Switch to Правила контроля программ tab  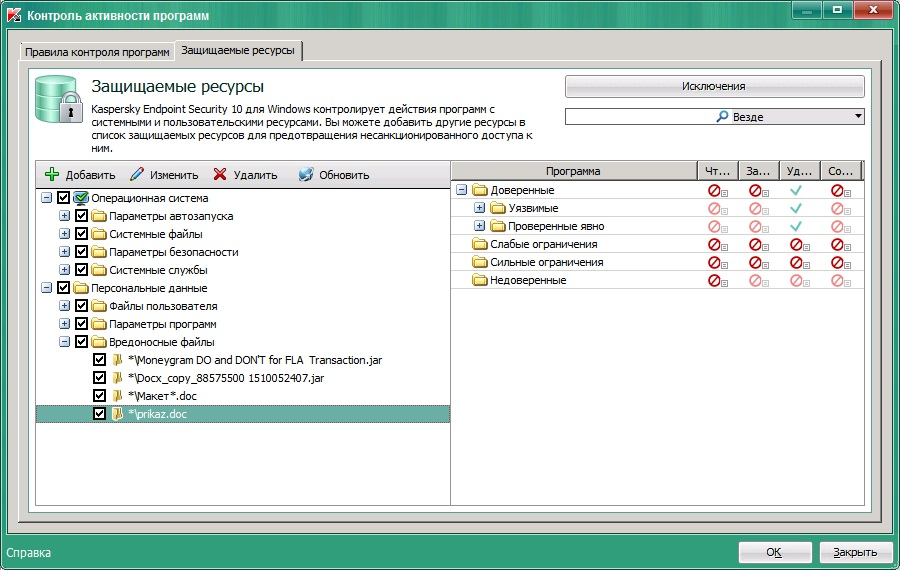pos(97,52)
